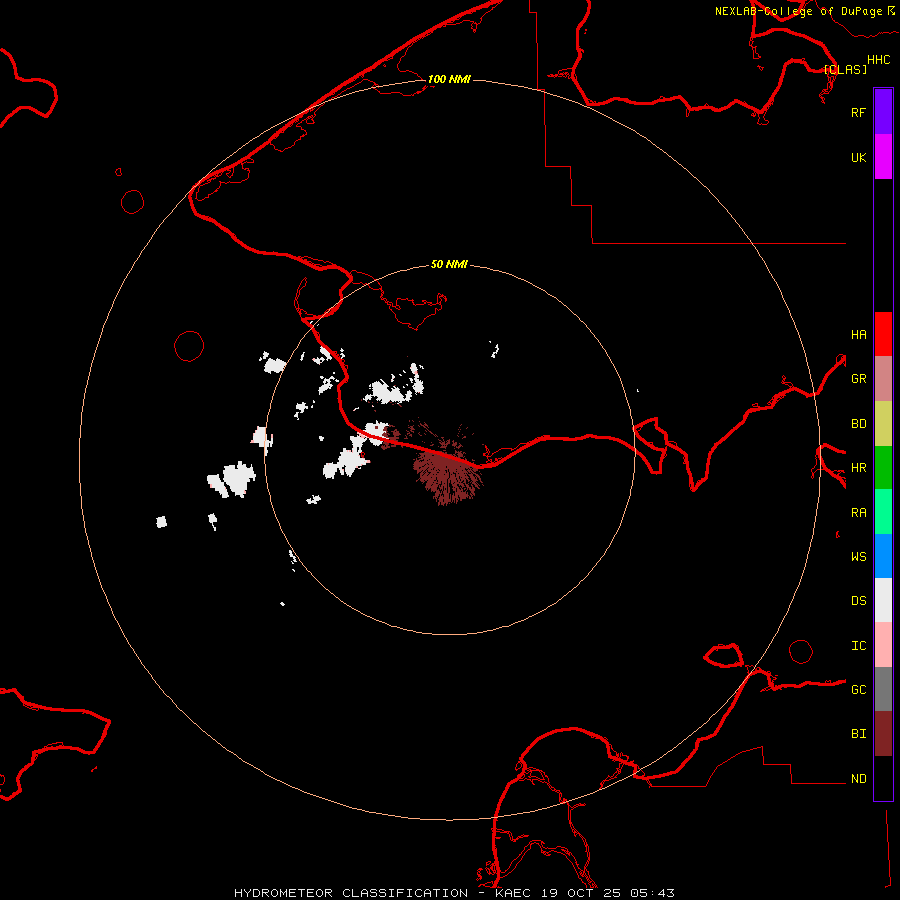Click the [CLAS] label

845,69
